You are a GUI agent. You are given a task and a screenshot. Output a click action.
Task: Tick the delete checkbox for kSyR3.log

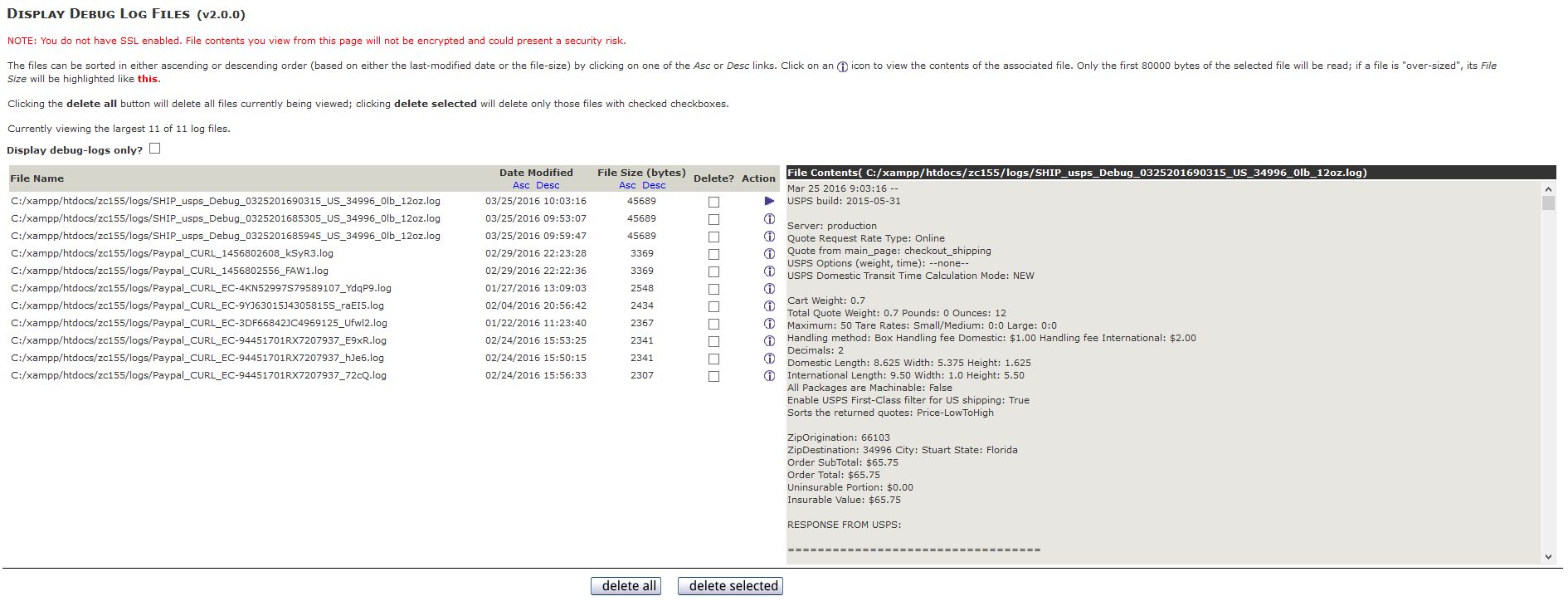[713, 254]
